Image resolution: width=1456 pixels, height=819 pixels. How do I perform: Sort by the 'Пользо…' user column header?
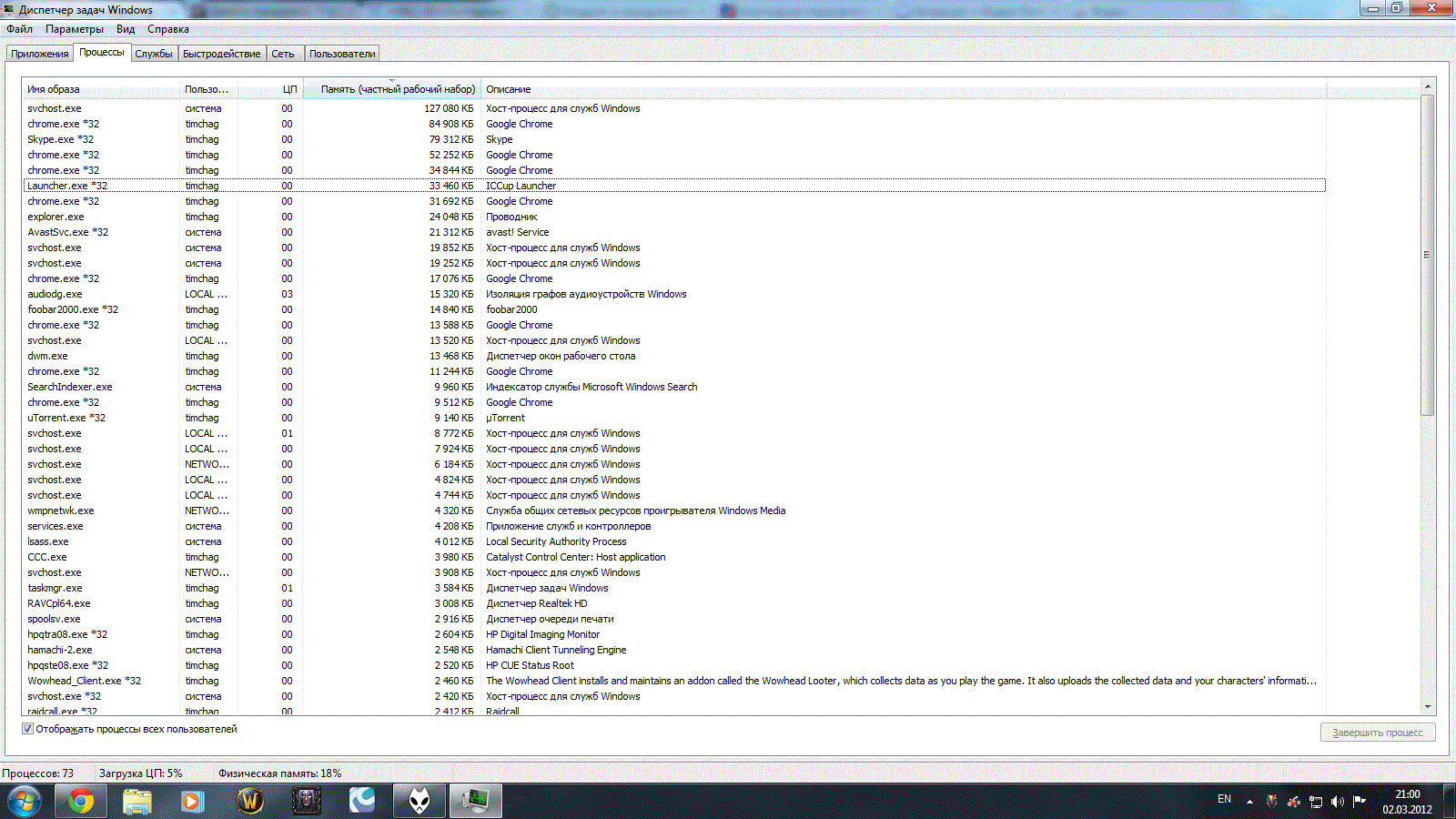coord(208,89)
